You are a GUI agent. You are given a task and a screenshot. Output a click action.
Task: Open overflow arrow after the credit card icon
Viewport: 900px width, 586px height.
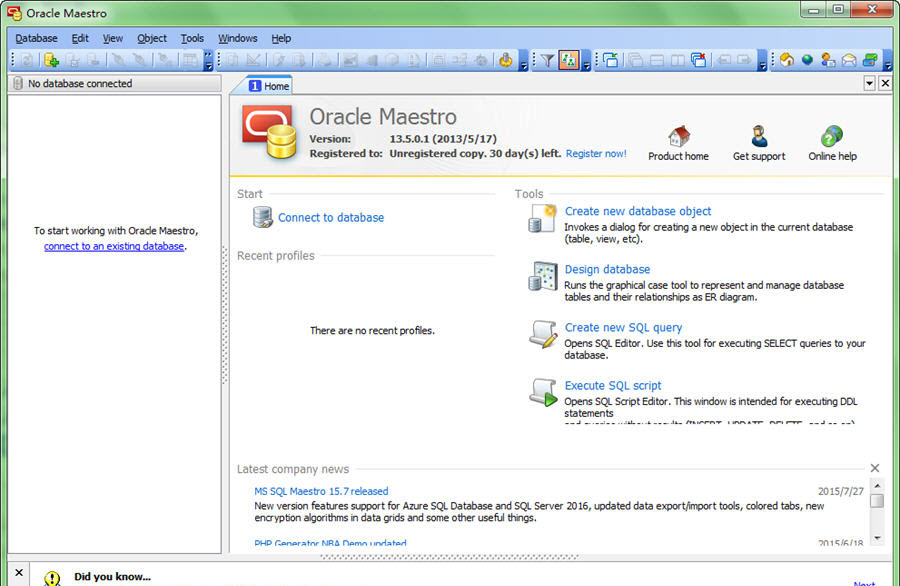tap(887, 60)
